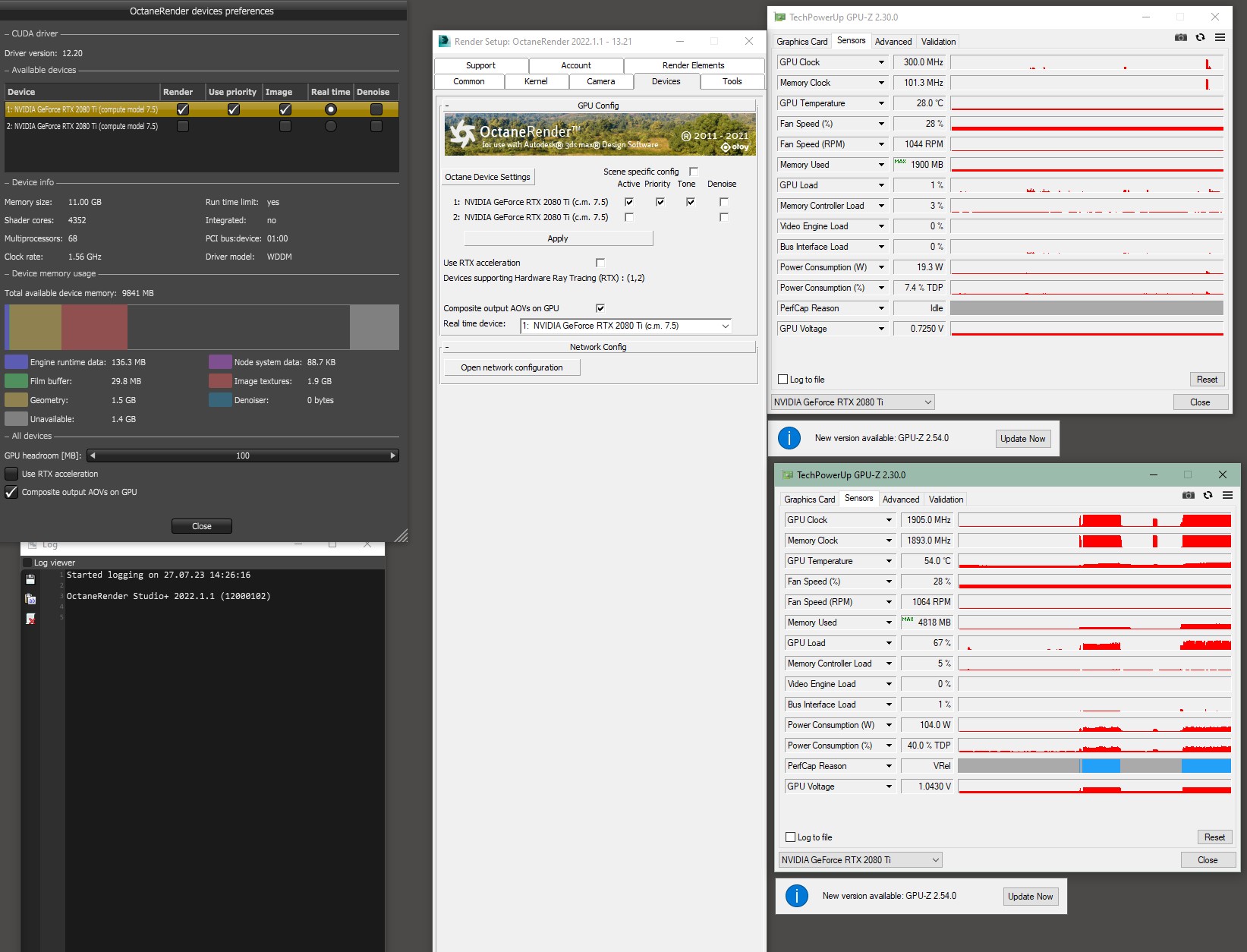Clear the log with the red X icon

tap(30, 619)
